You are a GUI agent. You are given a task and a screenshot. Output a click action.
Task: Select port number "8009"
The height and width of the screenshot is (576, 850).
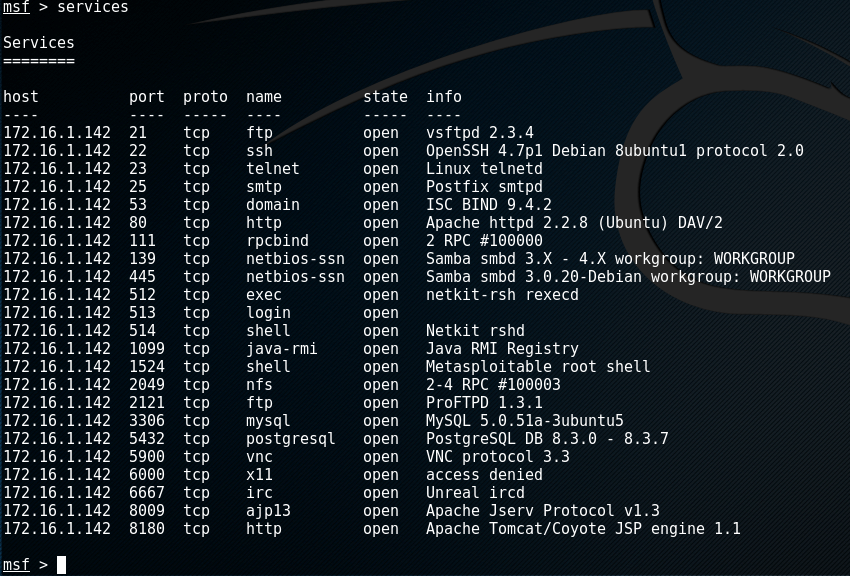pos(146,510)
